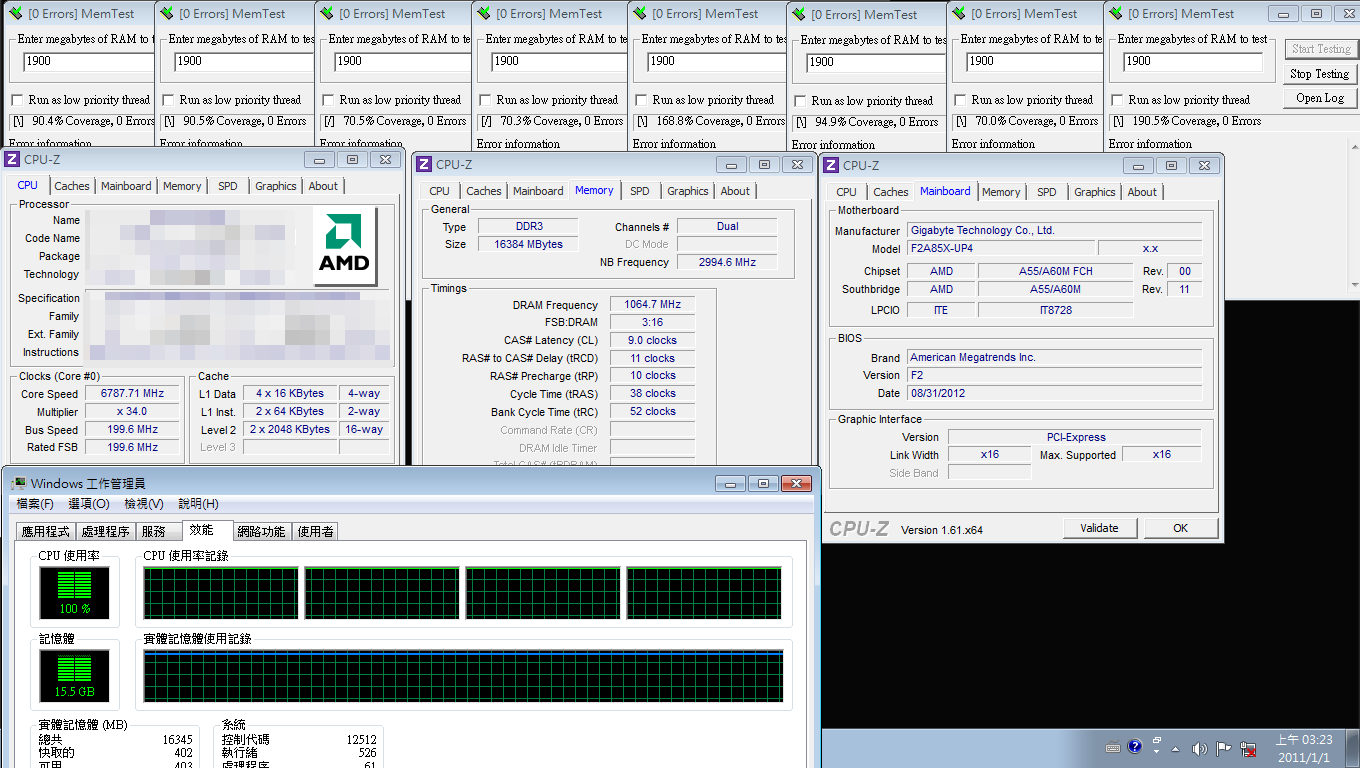Image resolution: width=1360 pixels, height=768 pixels.
Task: Toggle low priority thread in the 90.4% coverage MemTest
Action: (17, 100)
